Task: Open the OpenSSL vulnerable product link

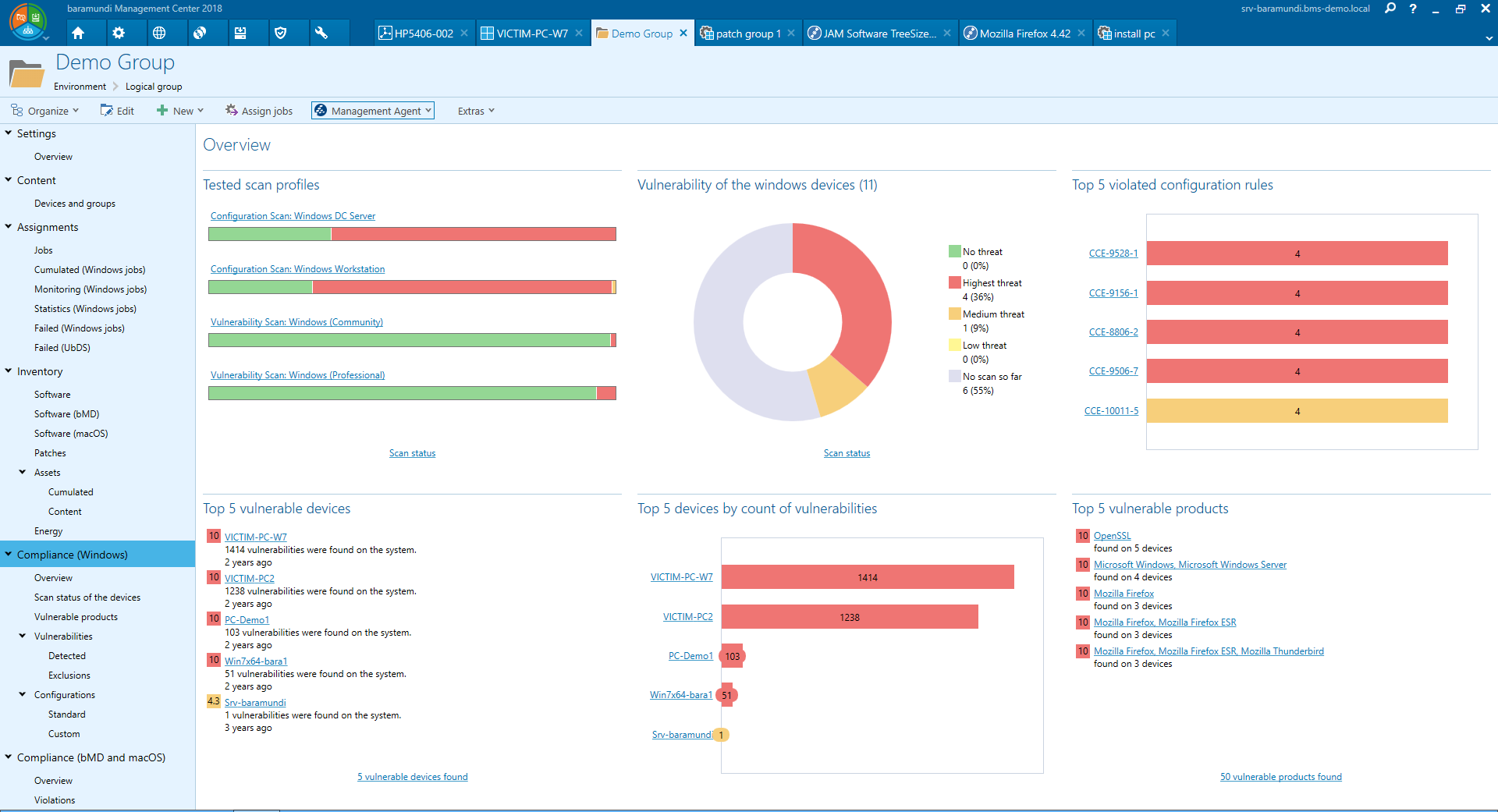Action: 1112,536
